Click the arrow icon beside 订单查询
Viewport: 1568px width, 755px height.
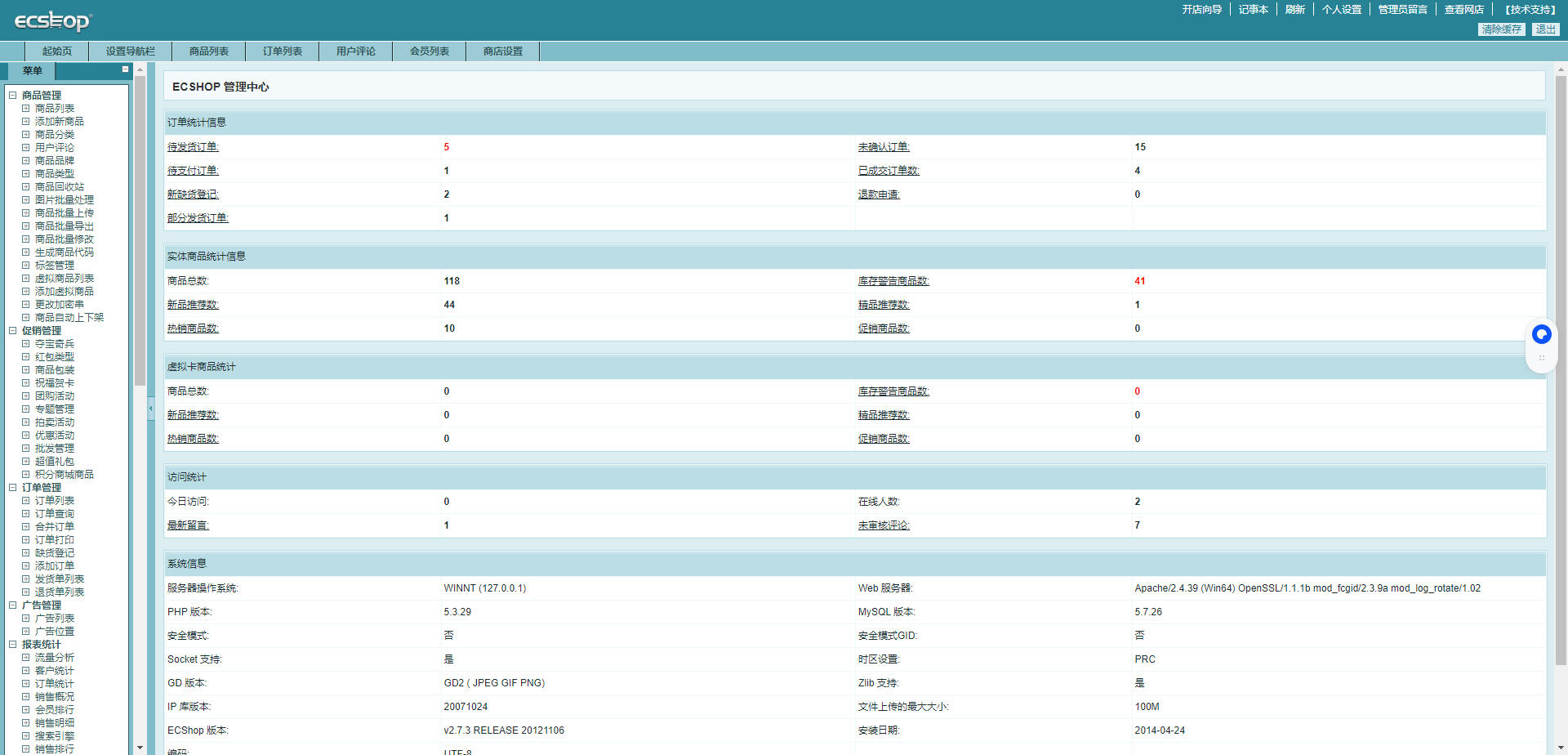[x=26, y=514]
